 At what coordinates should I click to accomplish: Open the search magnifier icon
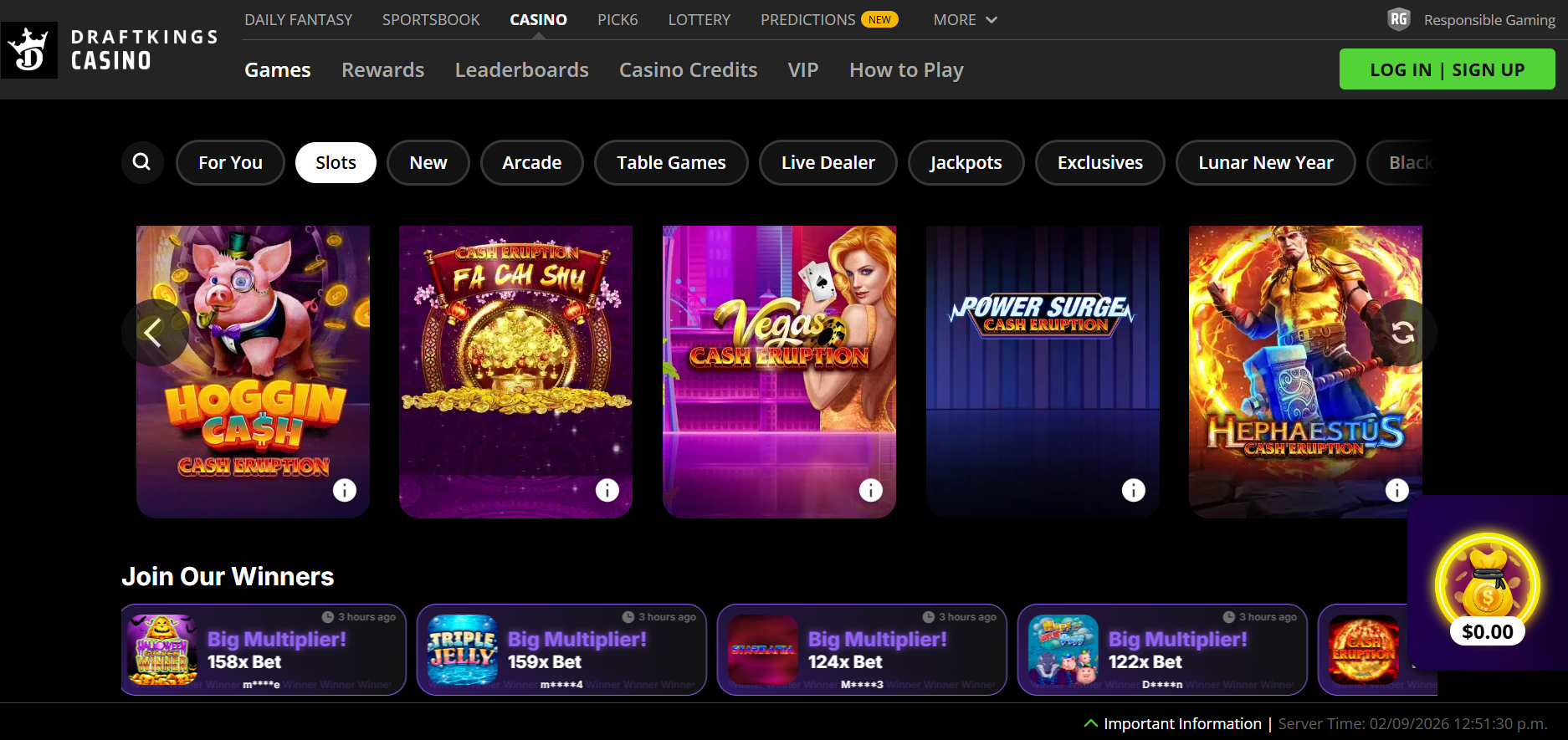(x=142, y=162)
